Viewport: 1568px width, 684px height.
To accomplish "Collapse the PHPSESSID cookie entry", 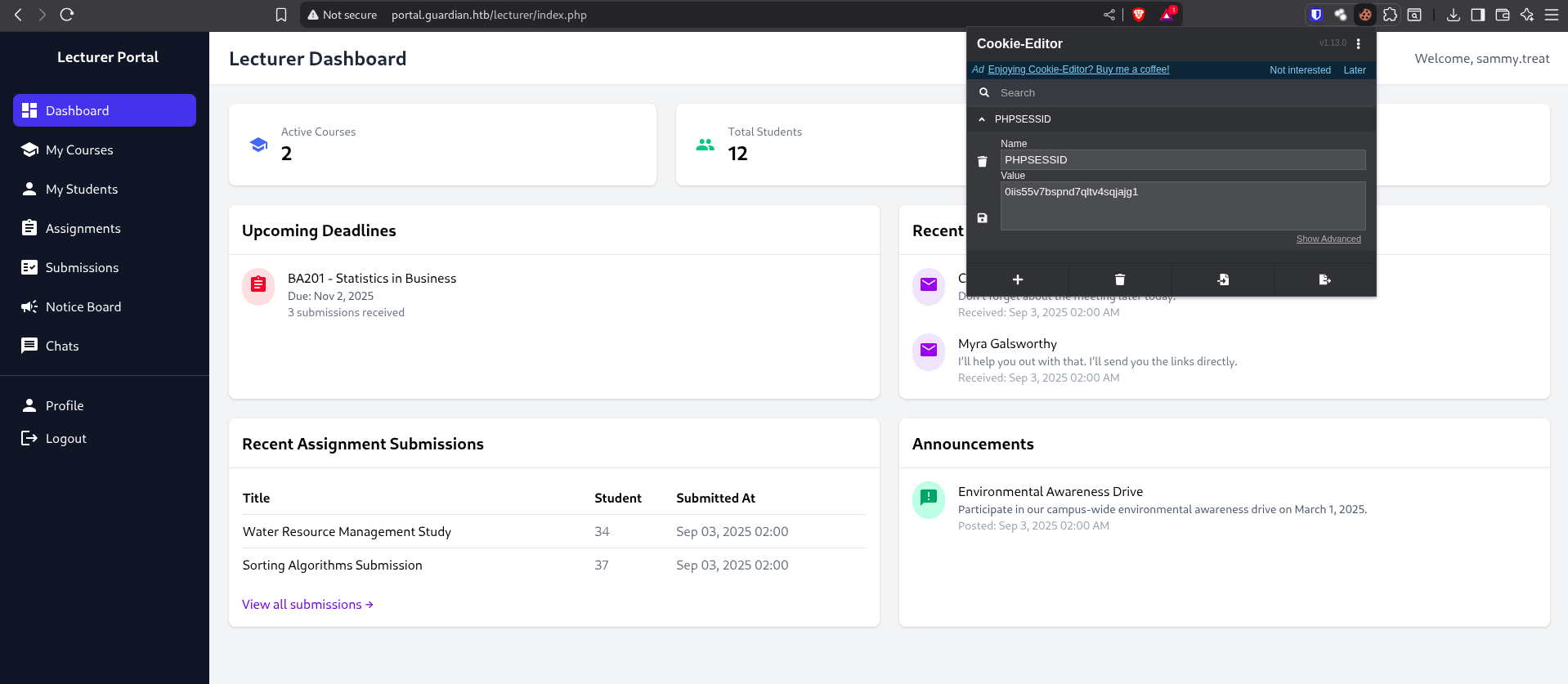I will (982, 119).
